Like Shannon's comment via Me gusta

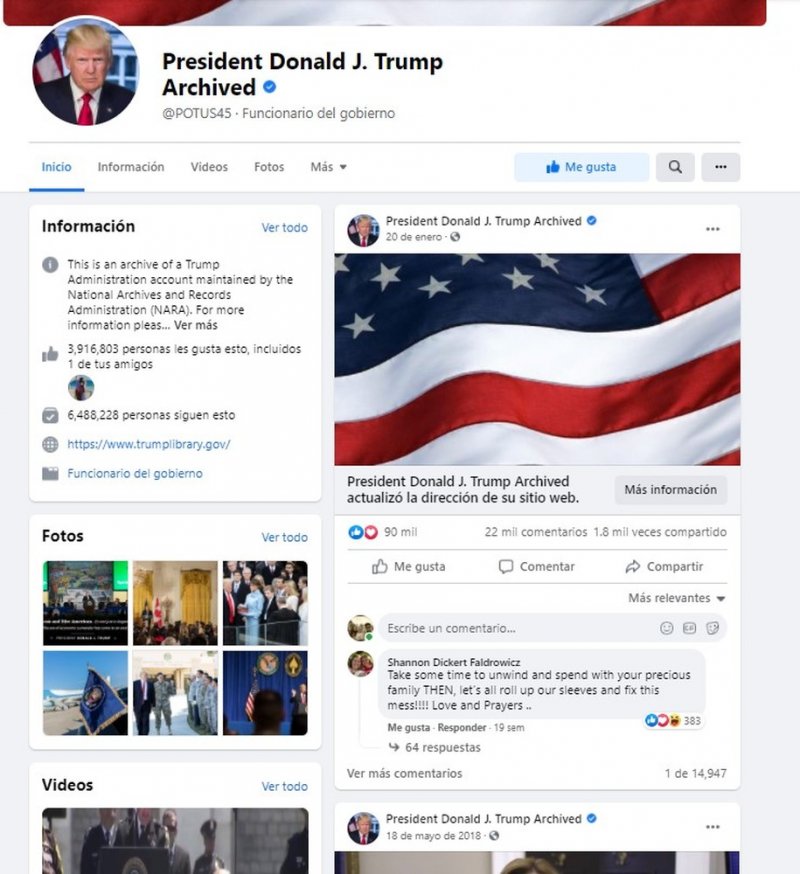409,727
